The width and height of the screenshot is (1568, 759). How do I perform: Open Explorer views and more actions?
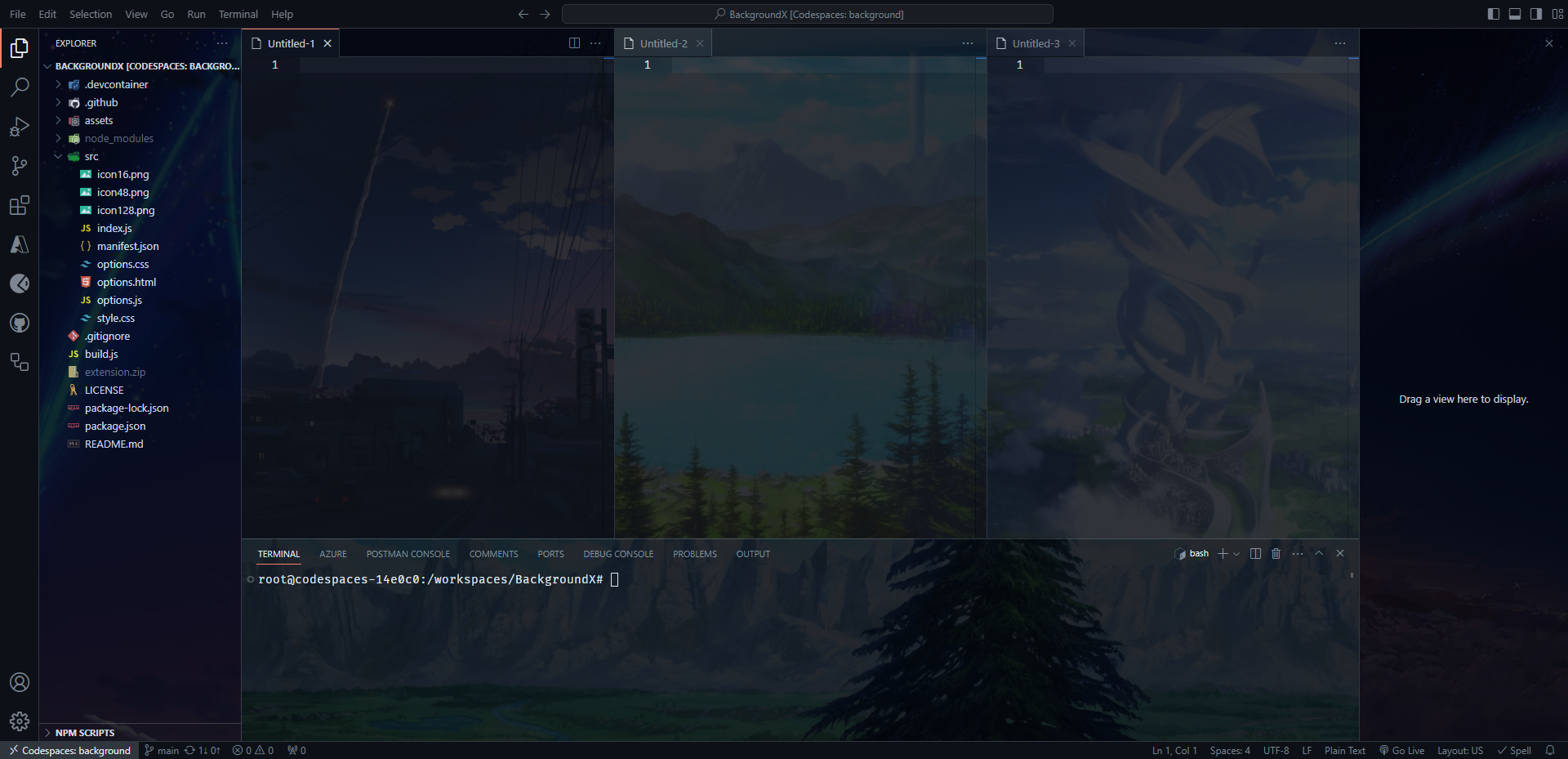point(222,43)
